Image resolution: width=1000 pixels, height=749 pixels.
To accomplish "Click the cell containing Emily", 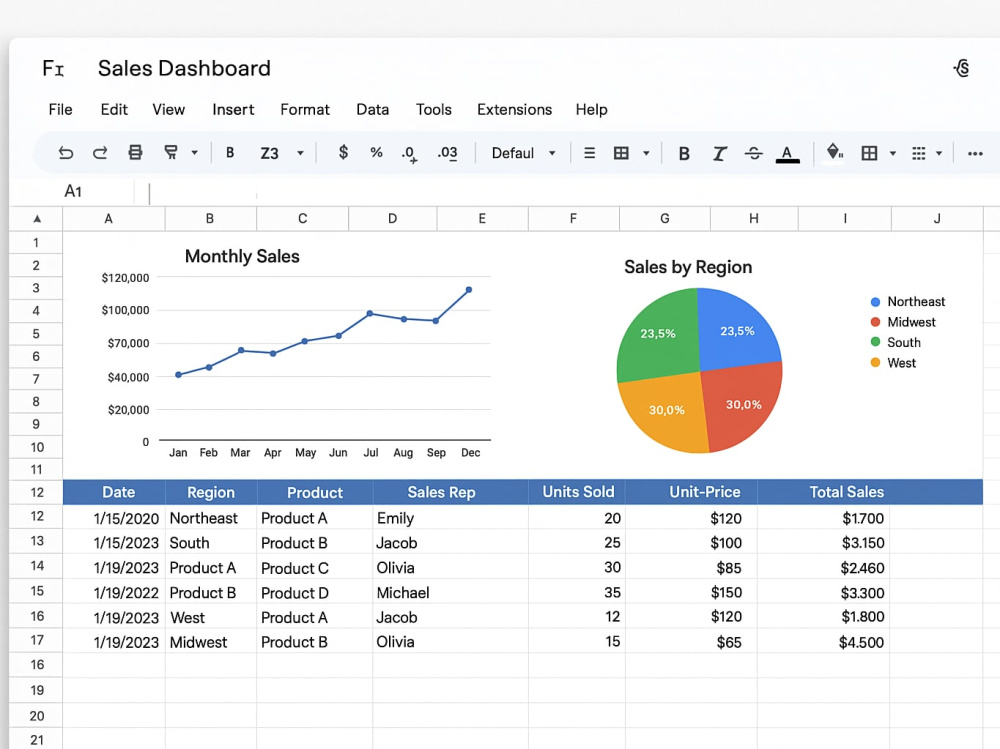I will click(x=451, y=518).
